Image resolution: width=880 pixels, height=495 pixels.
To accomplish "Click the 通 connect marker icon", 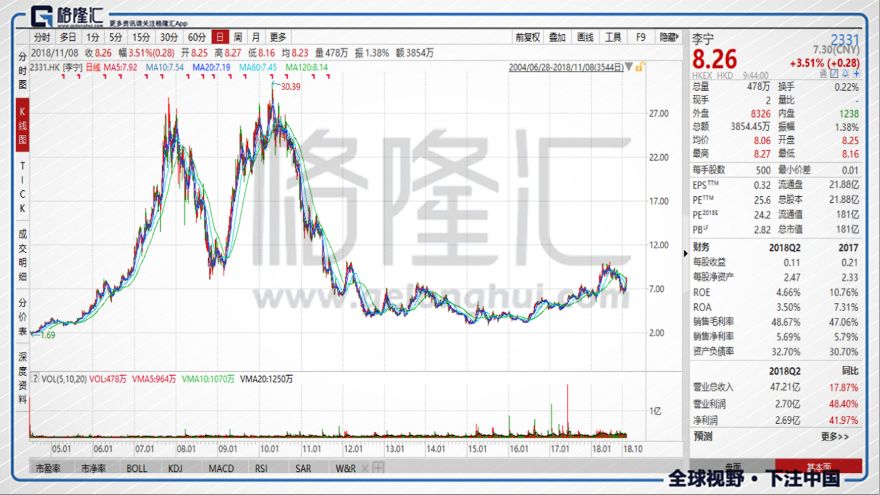I will (x=823, y=74).
